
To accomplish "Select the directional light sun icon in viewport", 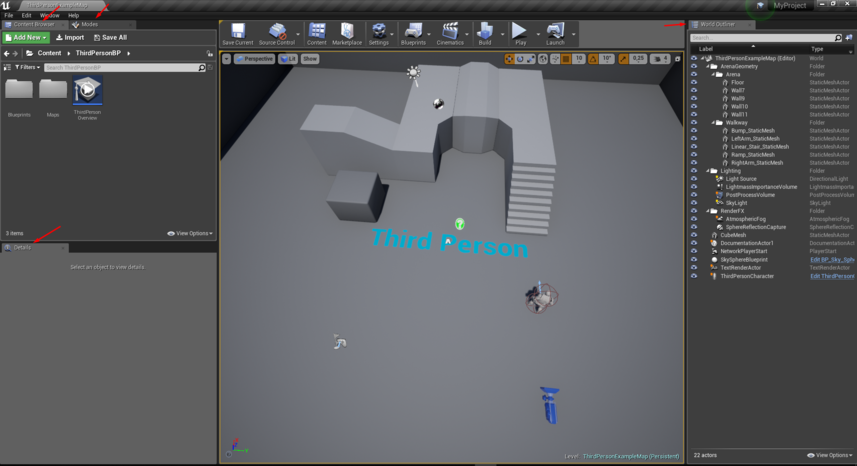I will coord(414,73).
